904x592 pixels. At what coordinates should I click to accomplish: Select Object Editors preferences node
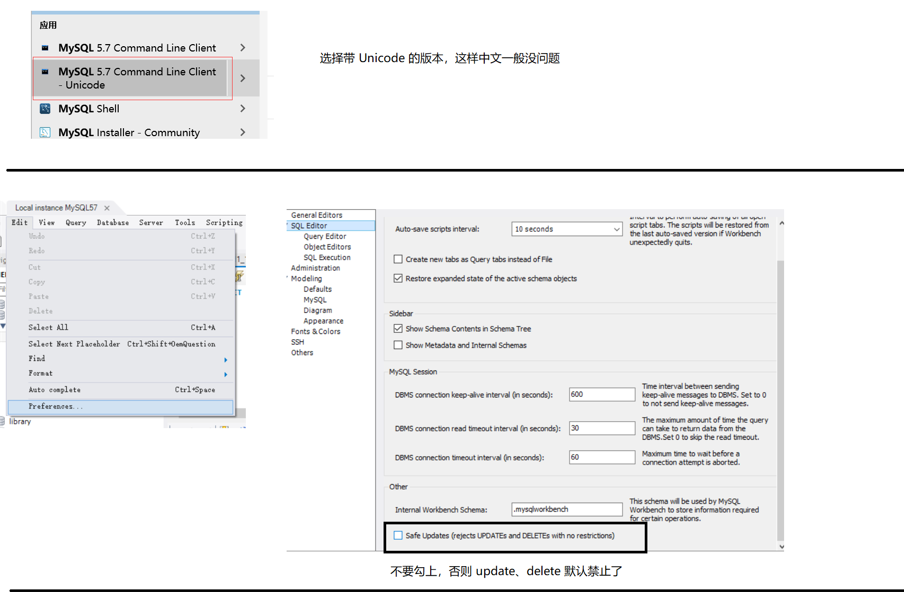pos(327,247)
